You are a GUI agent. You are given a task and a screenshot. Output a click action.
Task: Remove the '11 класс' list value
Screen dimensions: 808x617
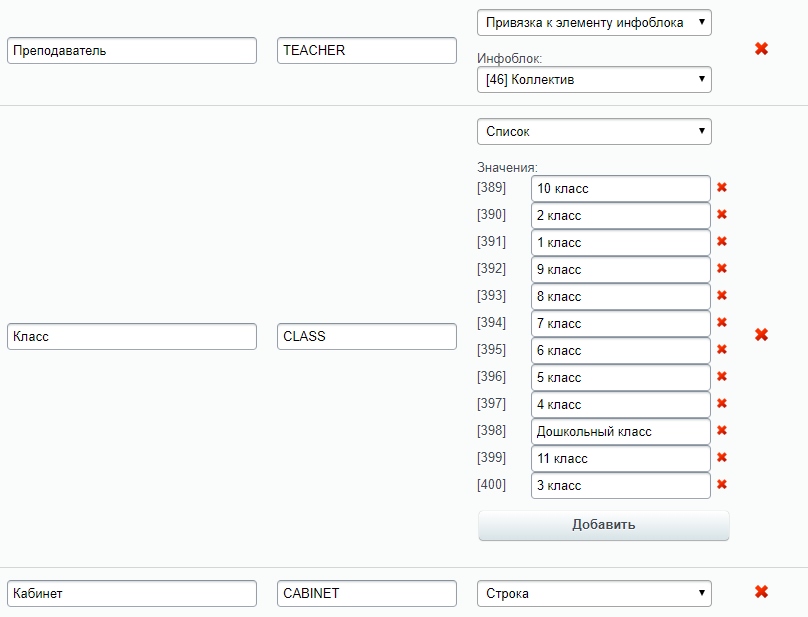click(x=722, y=457)
